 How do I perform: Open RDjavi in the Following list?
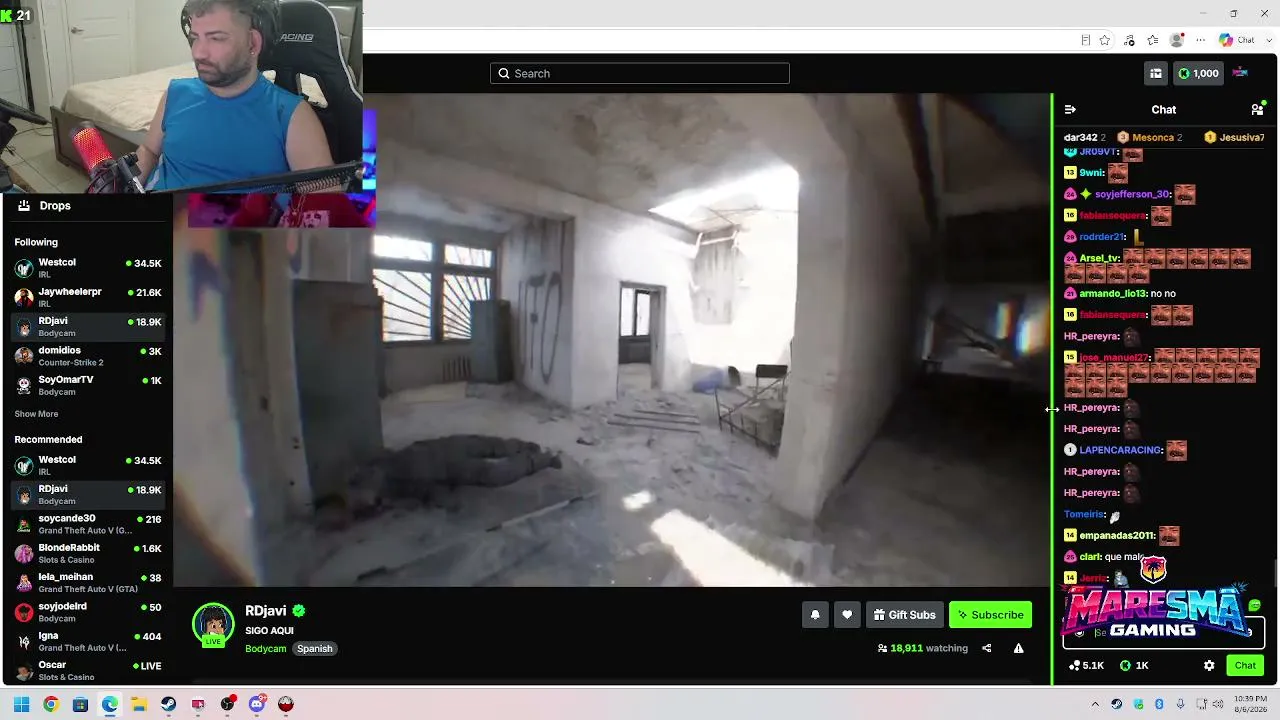pyautogui.click(x=87, y=327)
